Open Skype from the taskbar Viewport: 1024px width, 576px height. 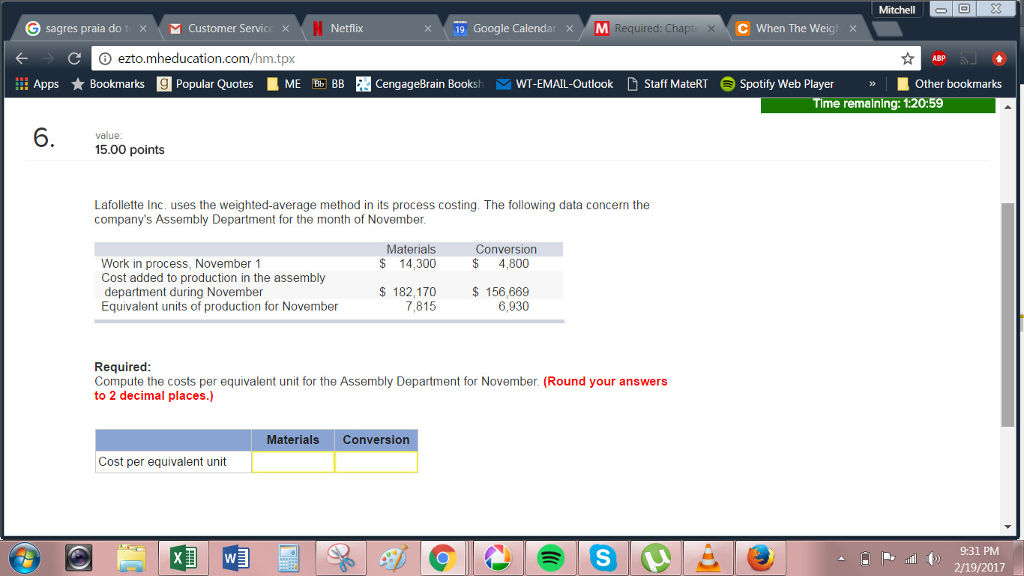602,558
